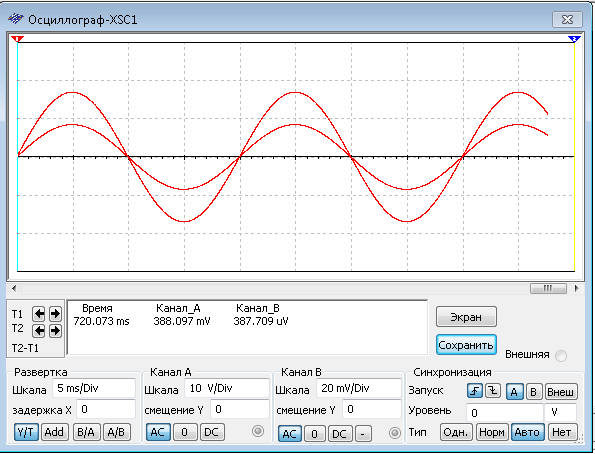595x454 pixels.
Task: Select falling edge trigger icon
Action: click(x=493, y=391)
